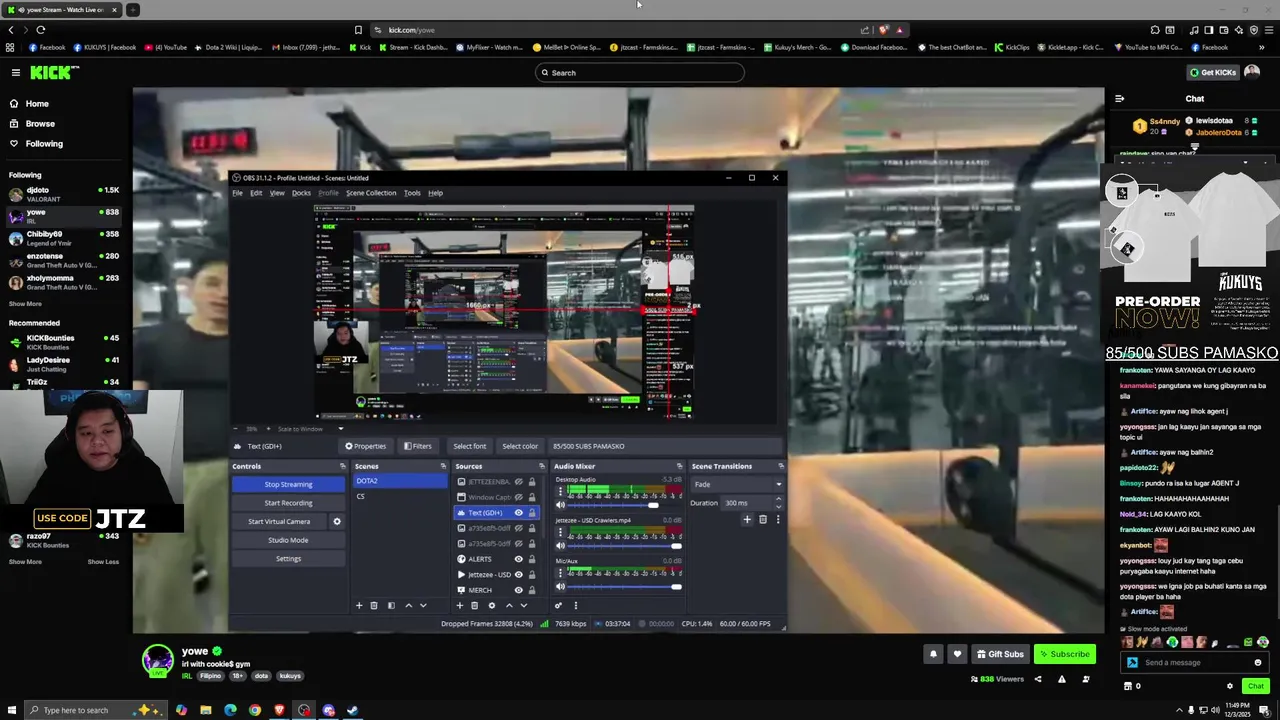The height and width of the screenshot is (720, 1280).
Task: Click Stop Streaming in OBS Controls
Action: [x=288, y=484]
